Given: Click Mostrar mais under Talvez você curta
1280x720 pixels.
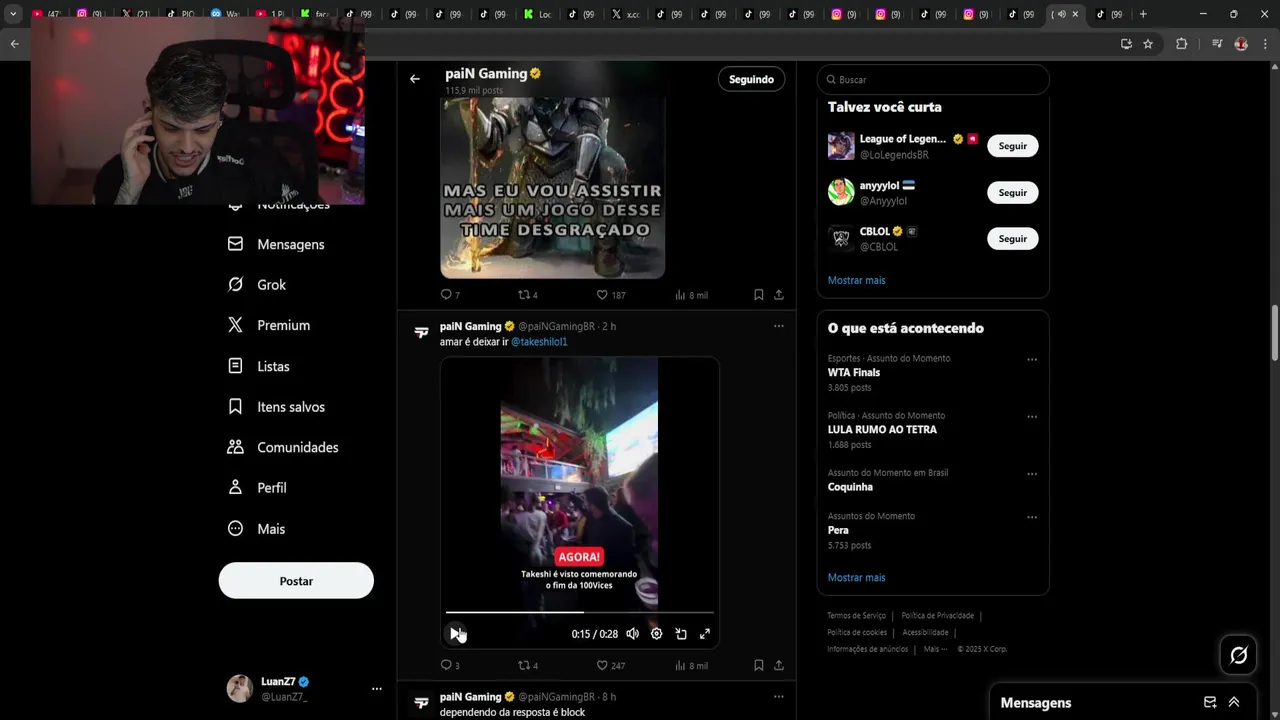Looking at the screenshot, I should [x=856, y=280].
